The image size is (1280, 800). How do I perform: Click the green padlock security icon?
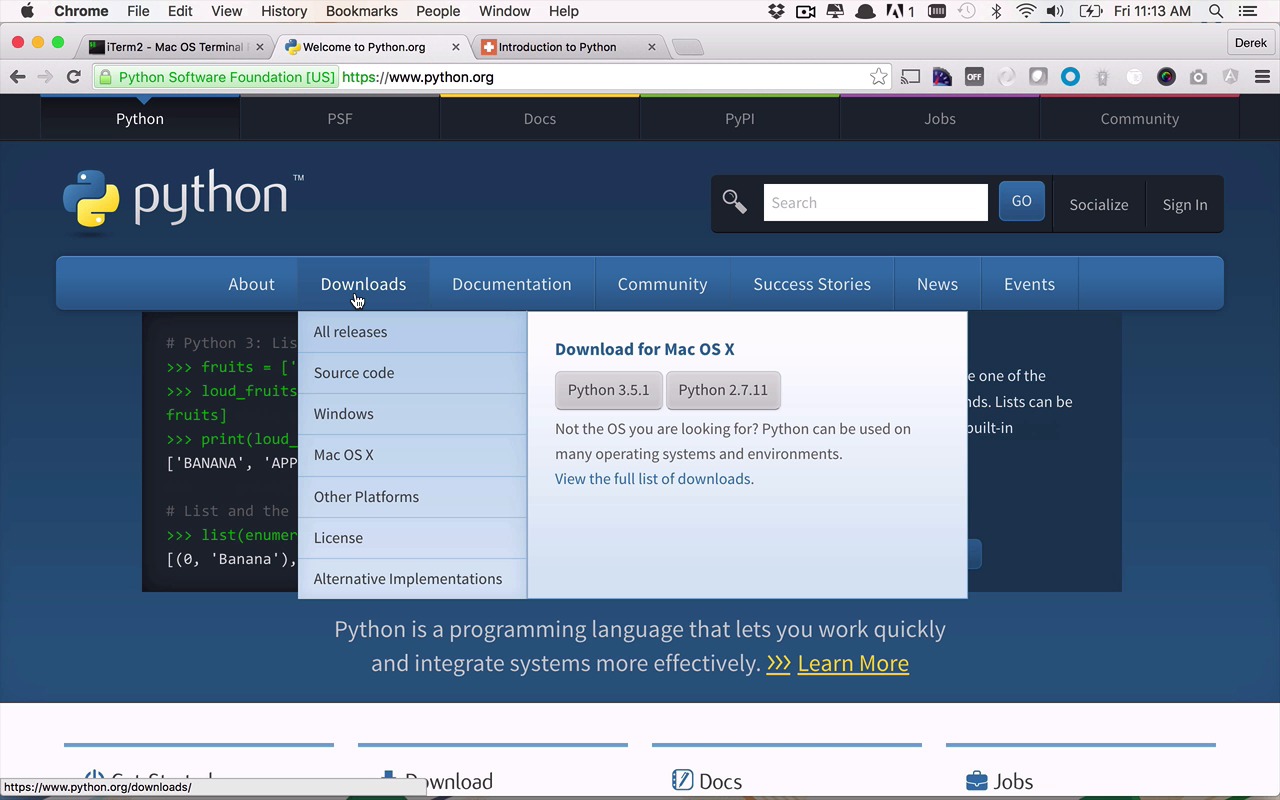[106, 77]
